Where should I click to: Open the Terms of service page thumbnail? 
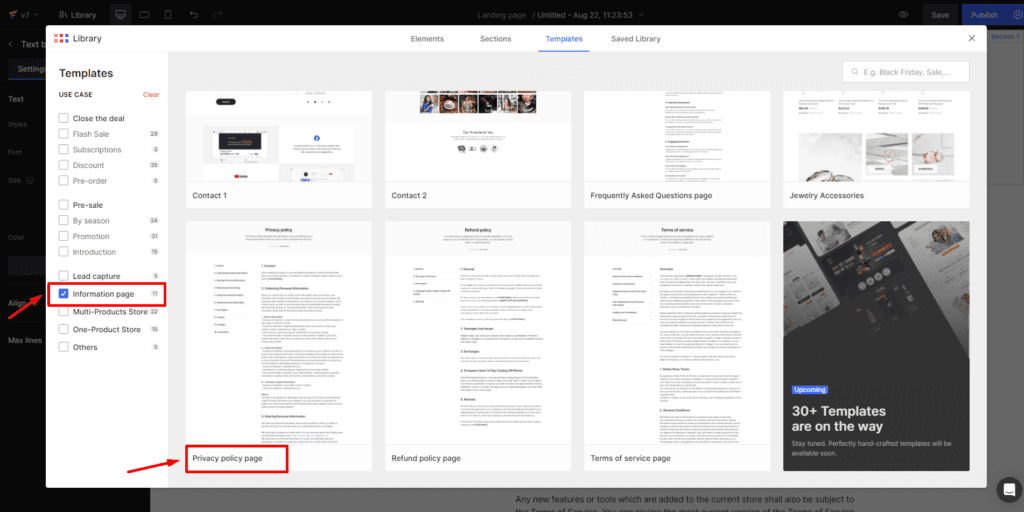[677, 333]
